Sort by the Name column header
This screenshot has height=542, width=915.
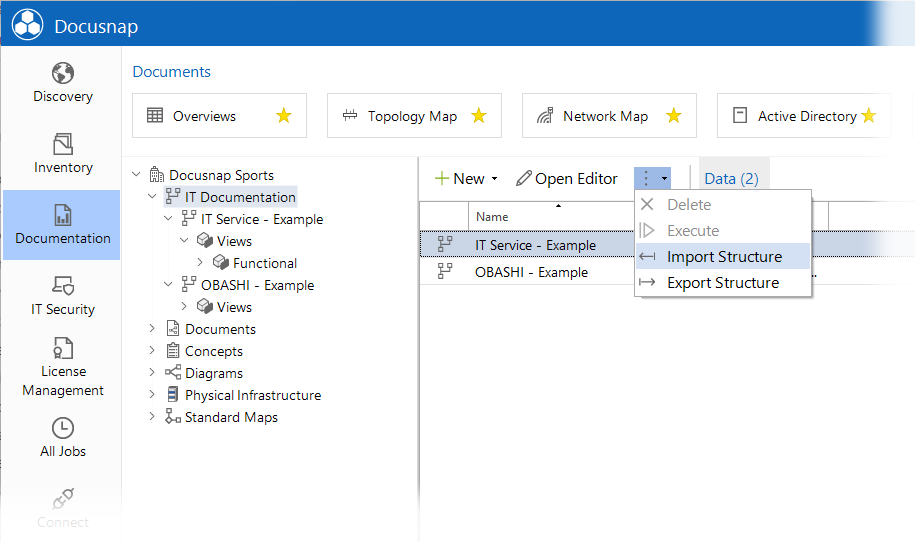(492, 217)
